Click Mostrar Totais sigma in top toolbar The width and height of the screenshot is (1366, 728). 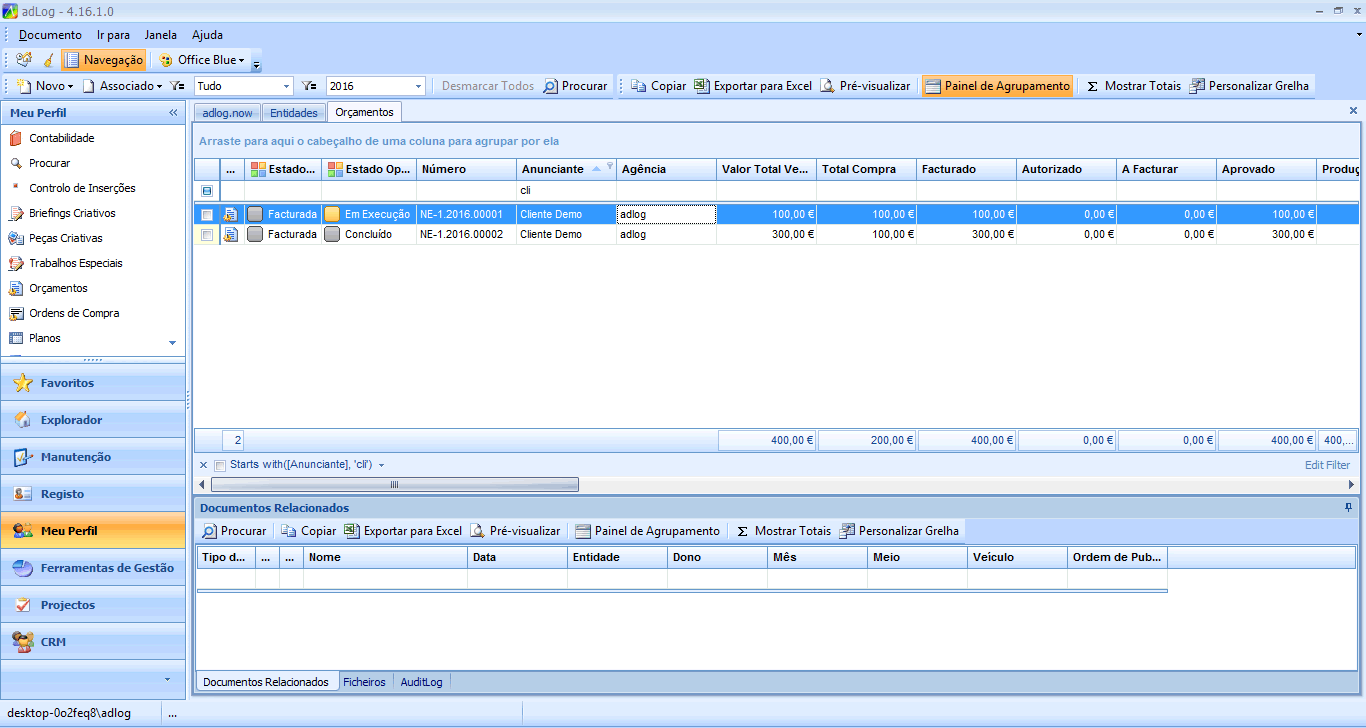pyautogui.click(x=1093, y=86)
